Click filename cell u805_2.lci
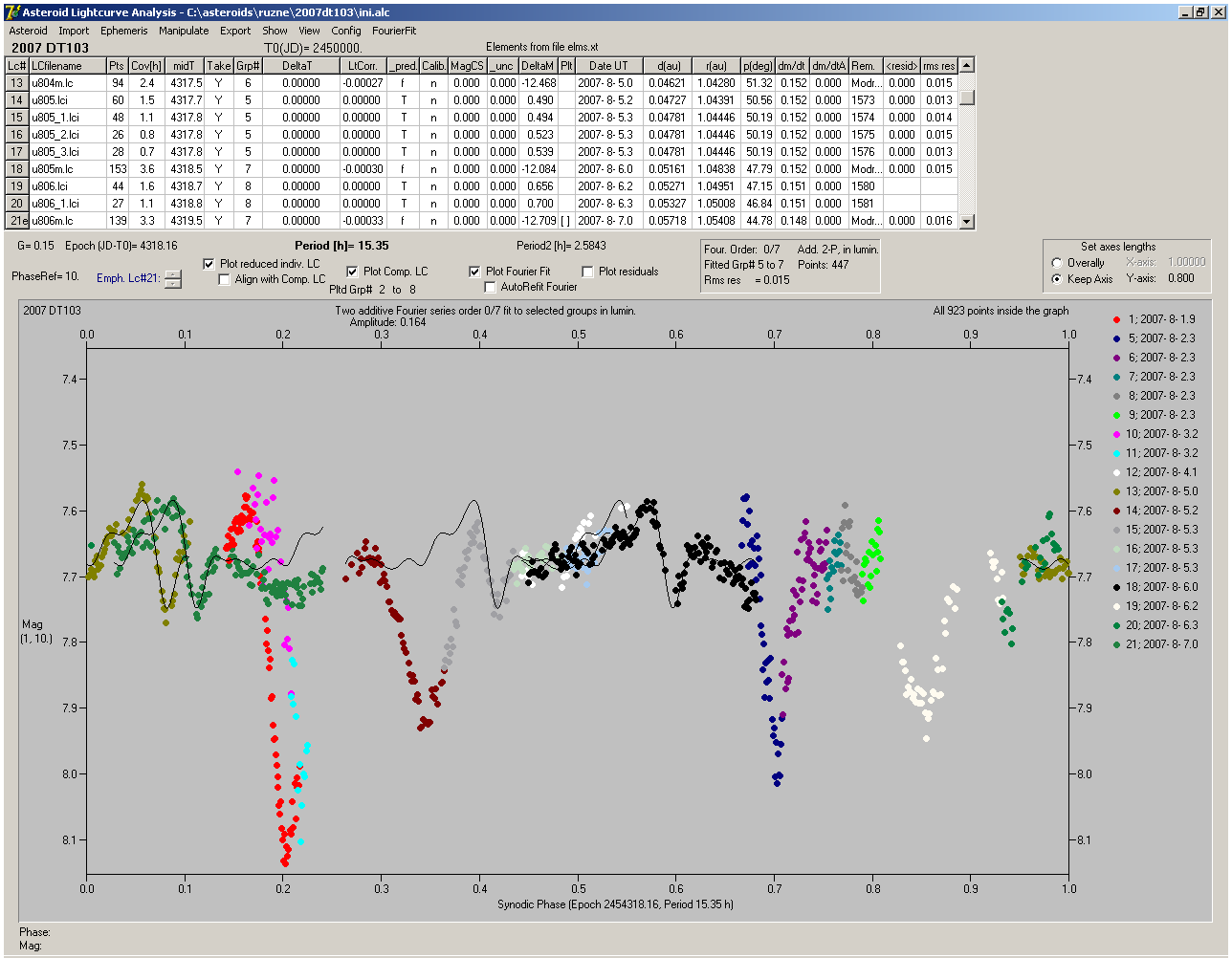 tap(67, 135)
